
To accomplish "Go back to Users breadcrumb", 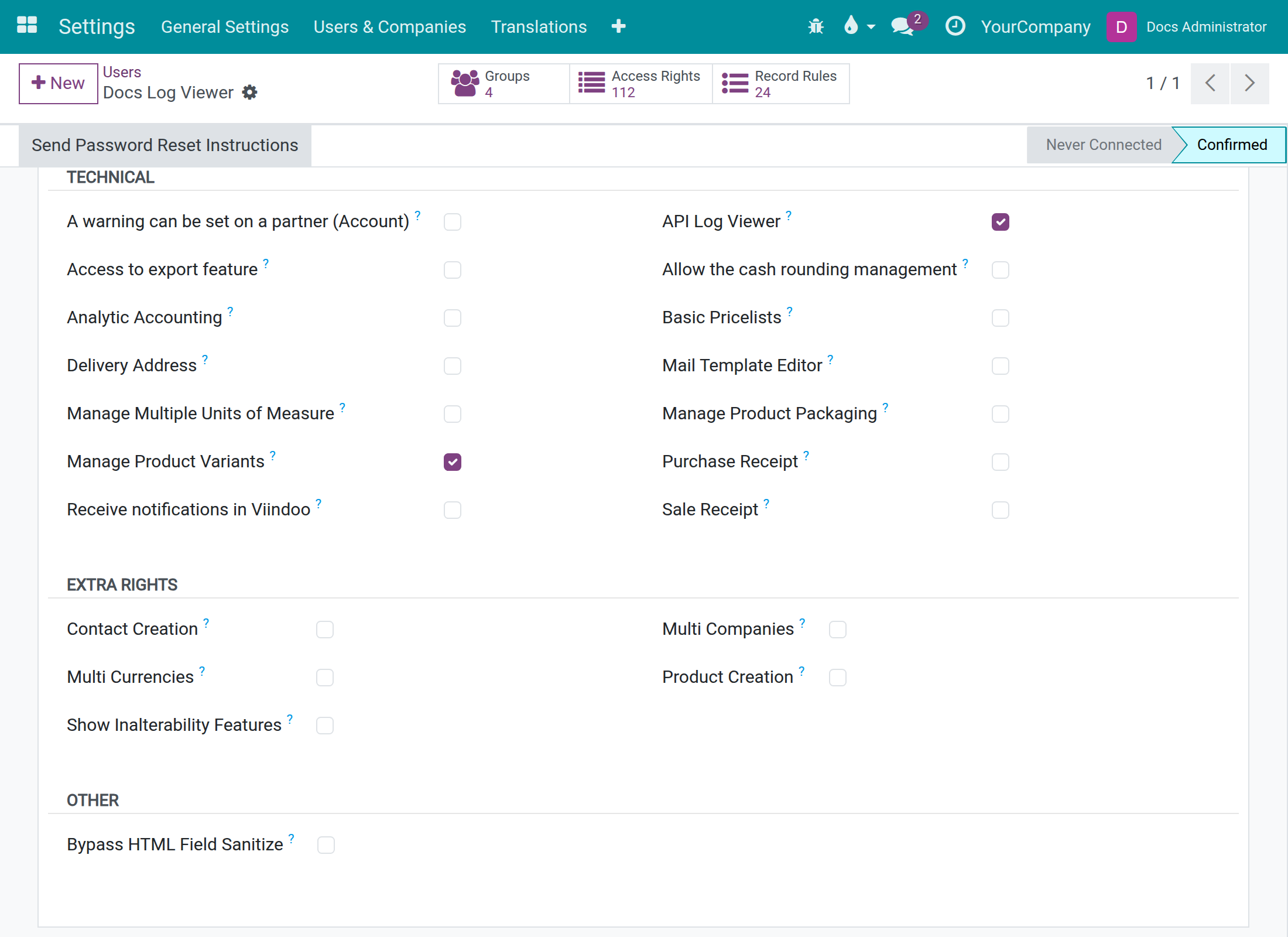I will pyautogui.click(x=122, y=72).
